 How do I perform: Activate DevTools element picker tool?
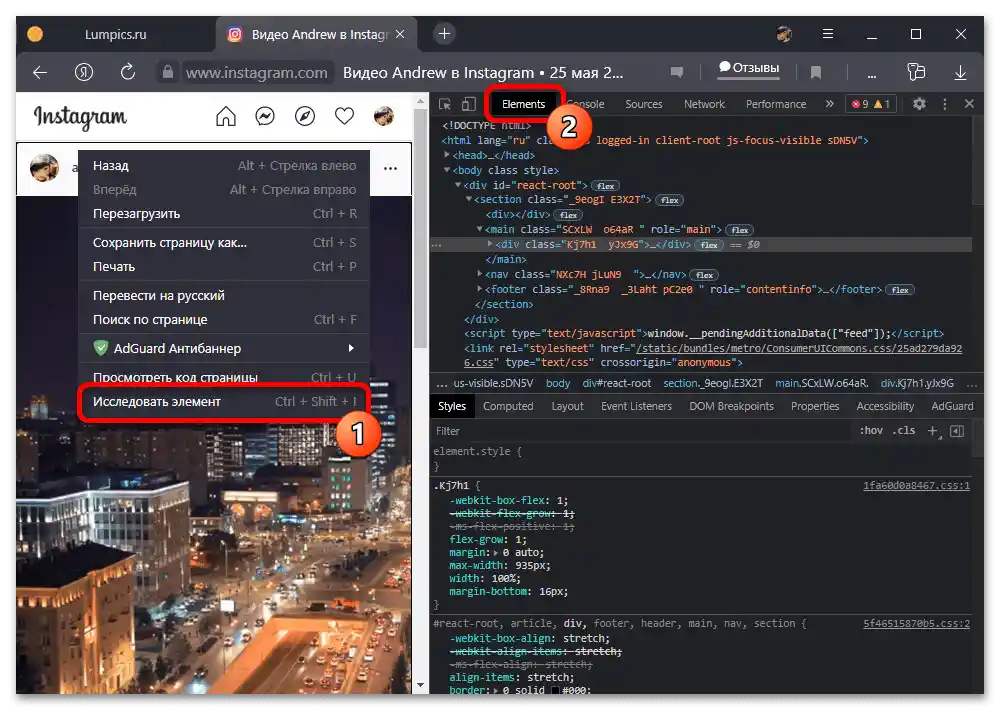pos(445,104)
